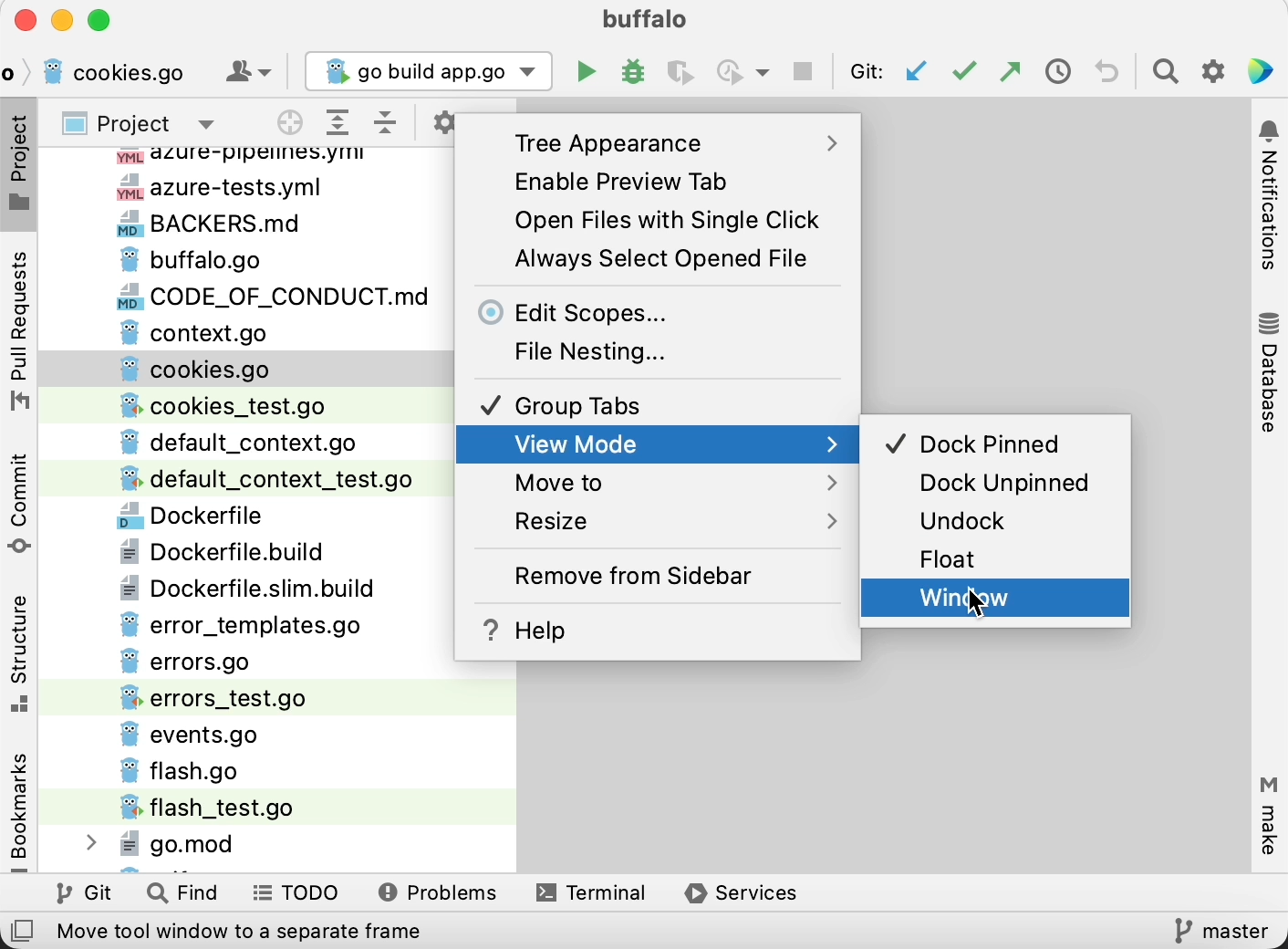
Task: Expand all in Project tree
Action: [x=338, y=123]
